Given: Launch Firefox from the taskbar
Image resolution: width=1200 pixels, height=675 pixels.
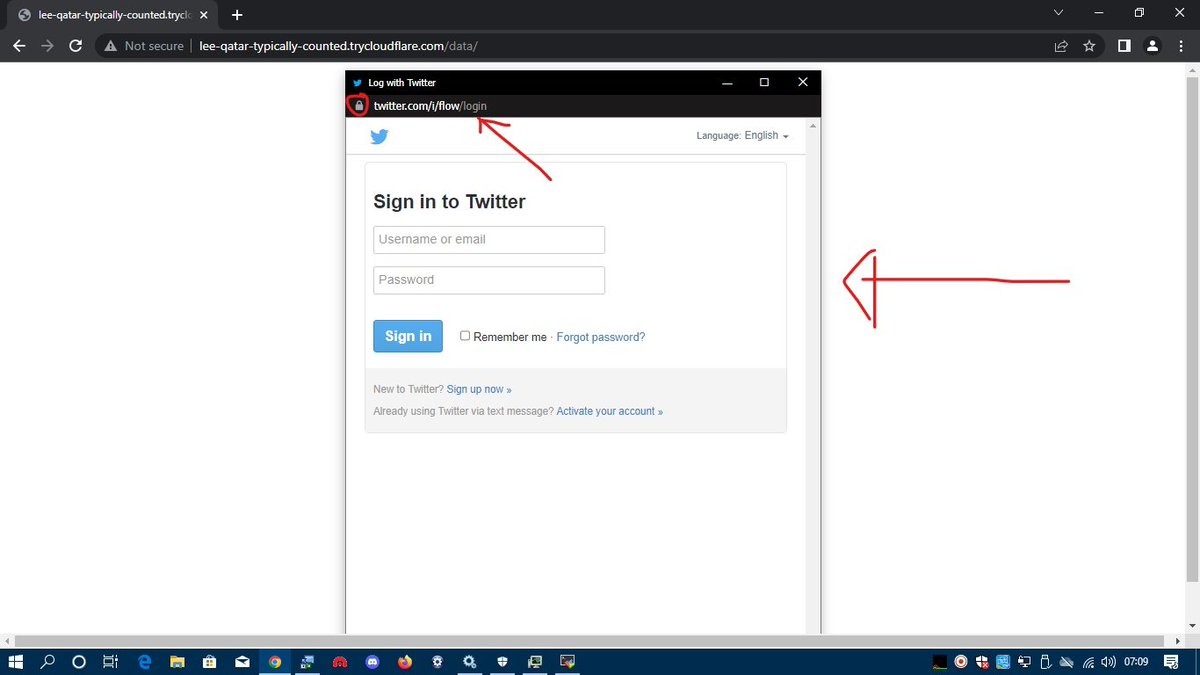Looking at the screenshot, I should pyautogui.click(x=404, y=661).
